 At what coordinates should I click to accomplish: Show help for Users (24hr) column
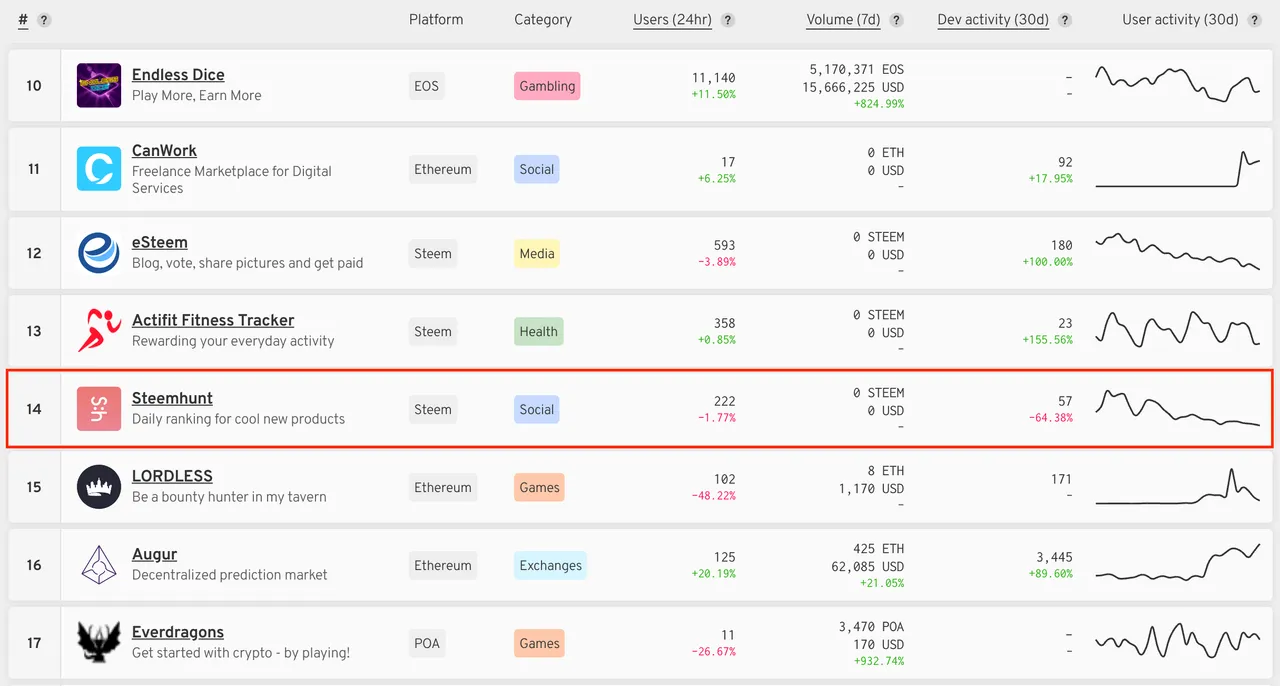click(x=728, y=20)
